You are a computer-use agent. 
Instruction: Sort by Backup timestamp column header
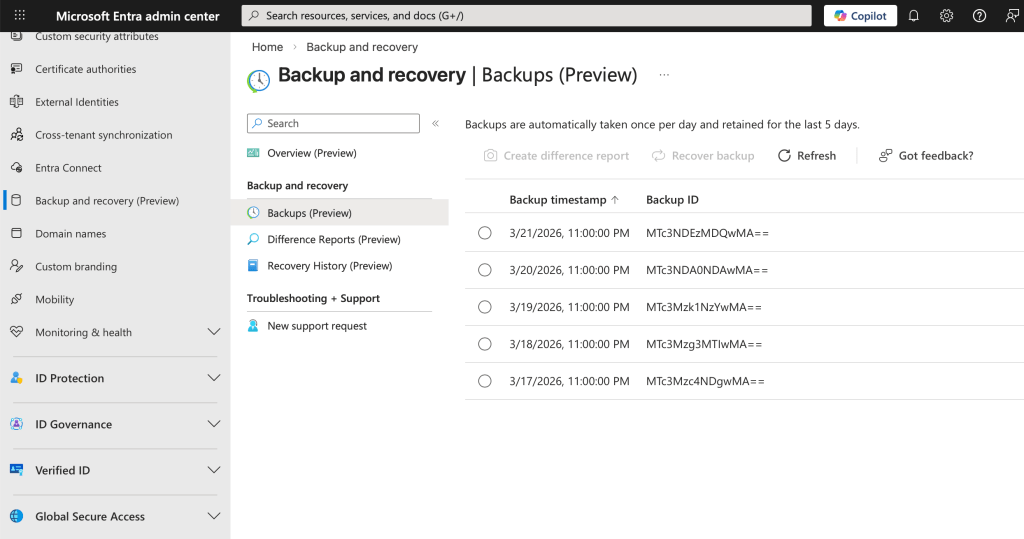click(x=557, y=200)
